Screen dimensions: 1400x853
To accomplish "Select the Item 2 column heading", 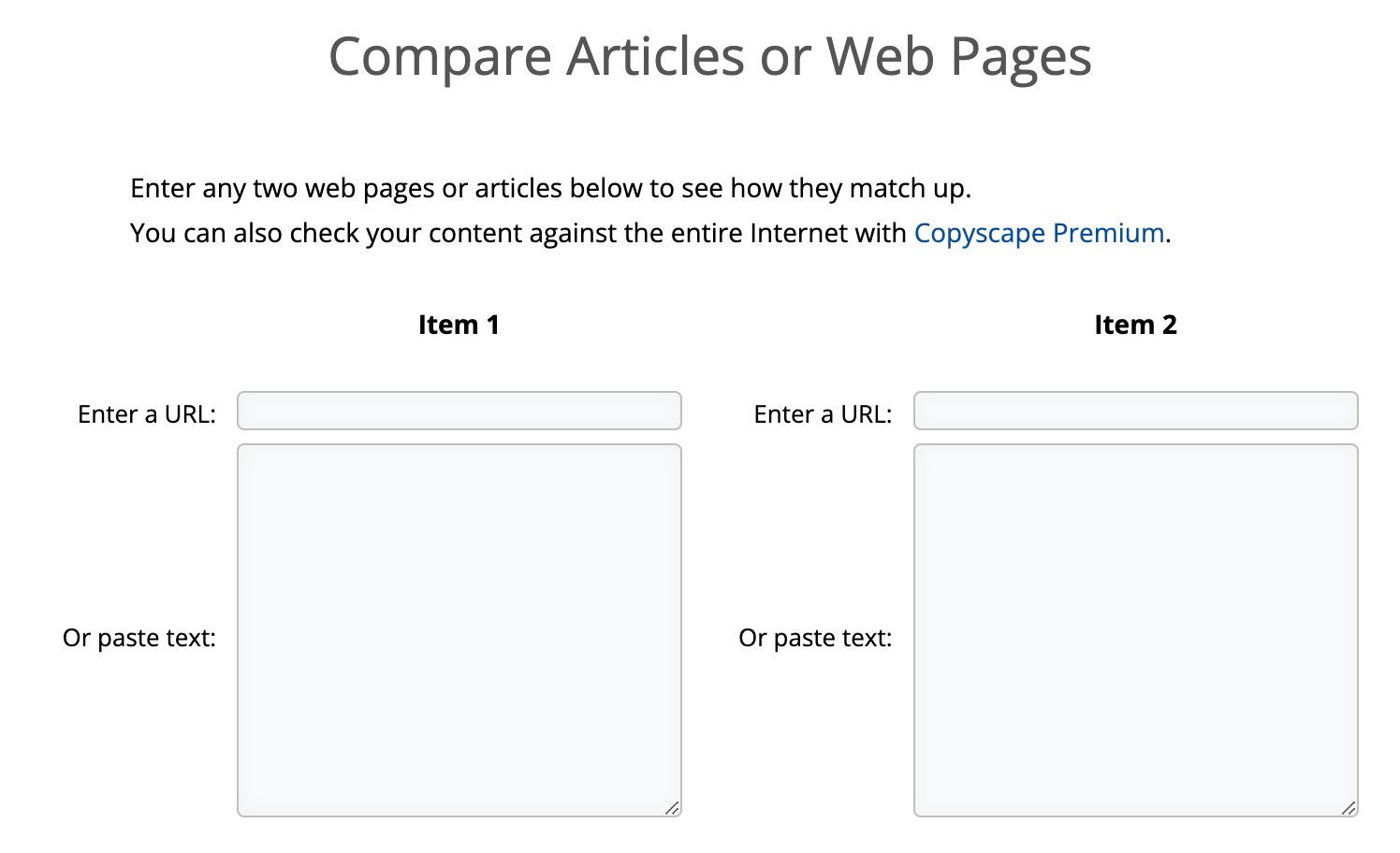I will pyautogui.click(x=1135, y=325).
